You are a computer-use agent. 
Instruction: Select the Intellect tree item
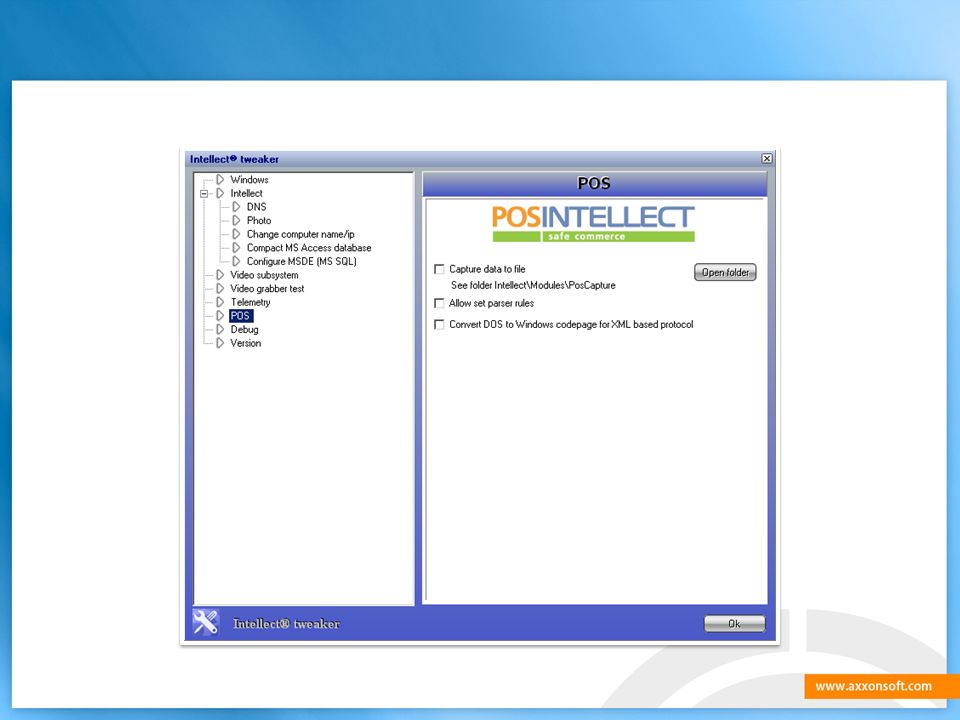coord(246,193)
